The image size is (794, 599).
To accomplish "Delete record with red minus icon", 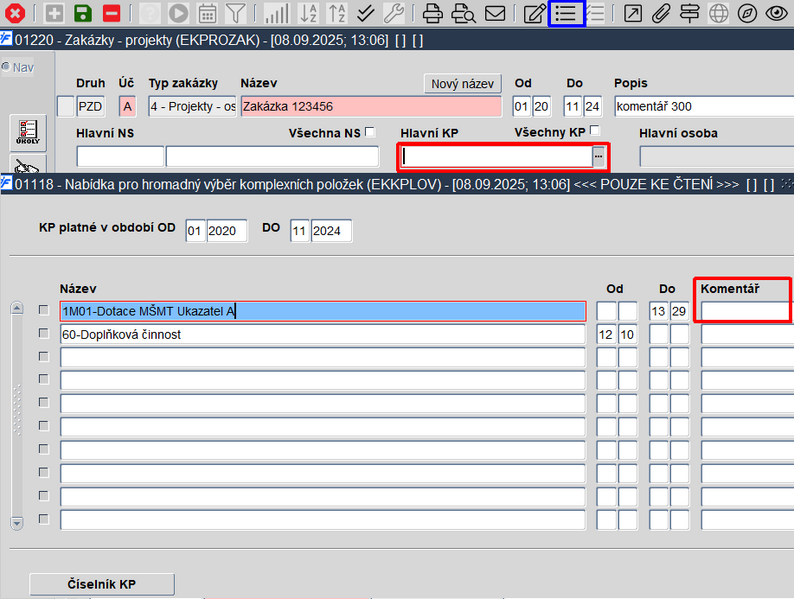I will (111, 13).
